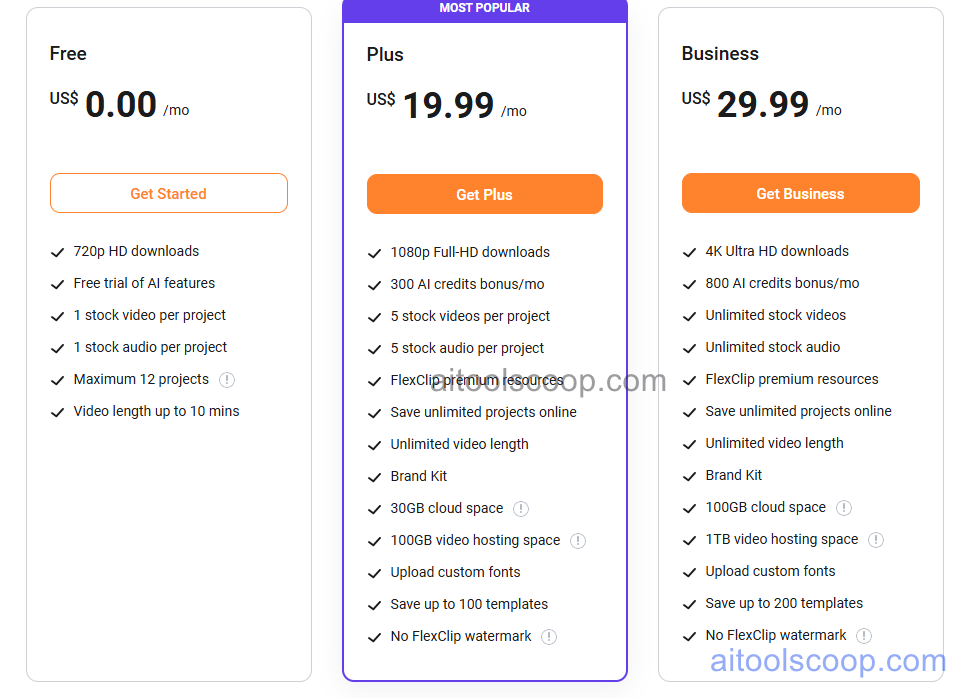Open info for No FlexClip watermark in Business
This screenshot has height=698, width=966.
click(863, 635)
